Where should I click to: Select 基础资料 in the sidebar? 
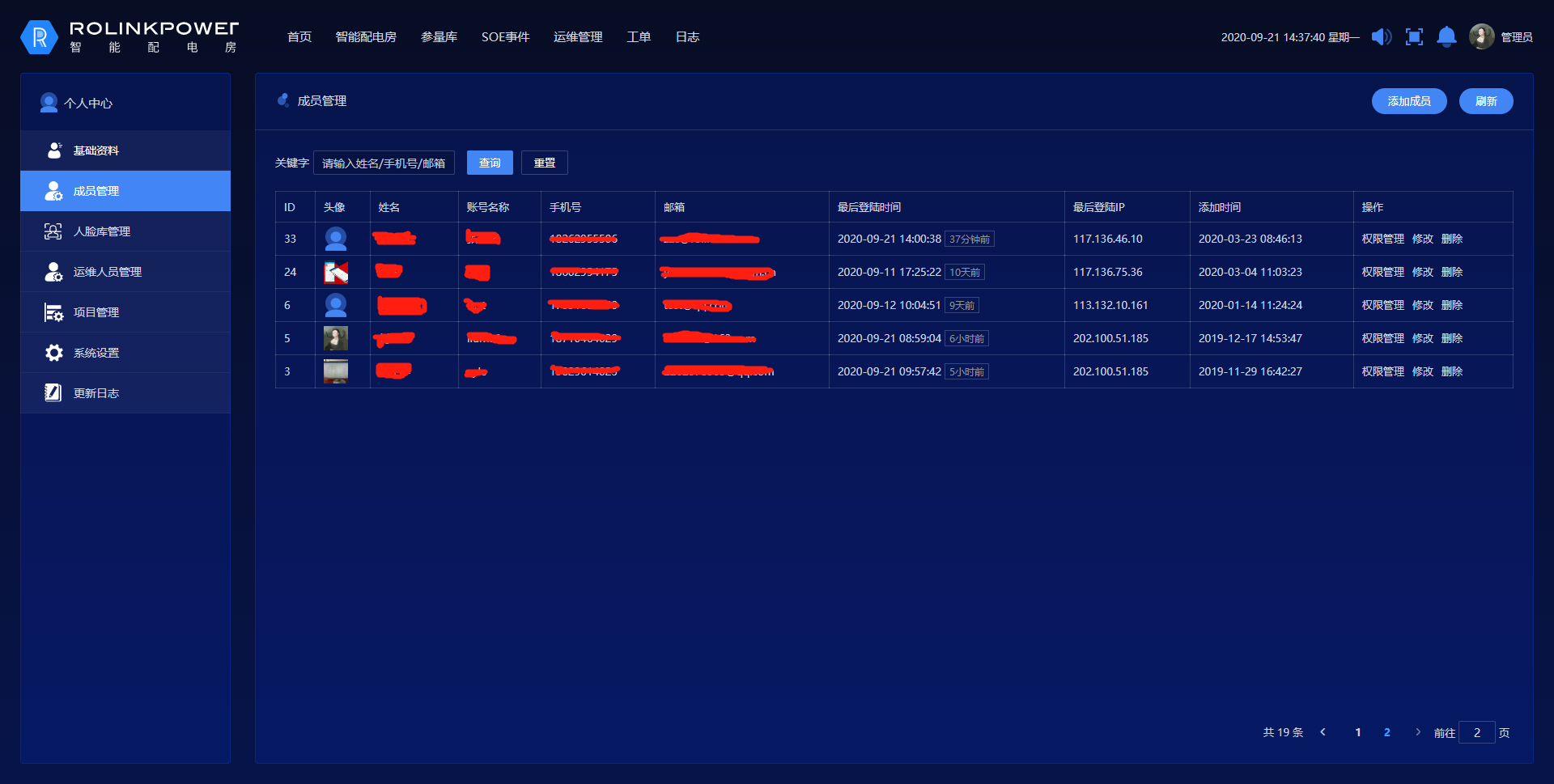point(125,150)
